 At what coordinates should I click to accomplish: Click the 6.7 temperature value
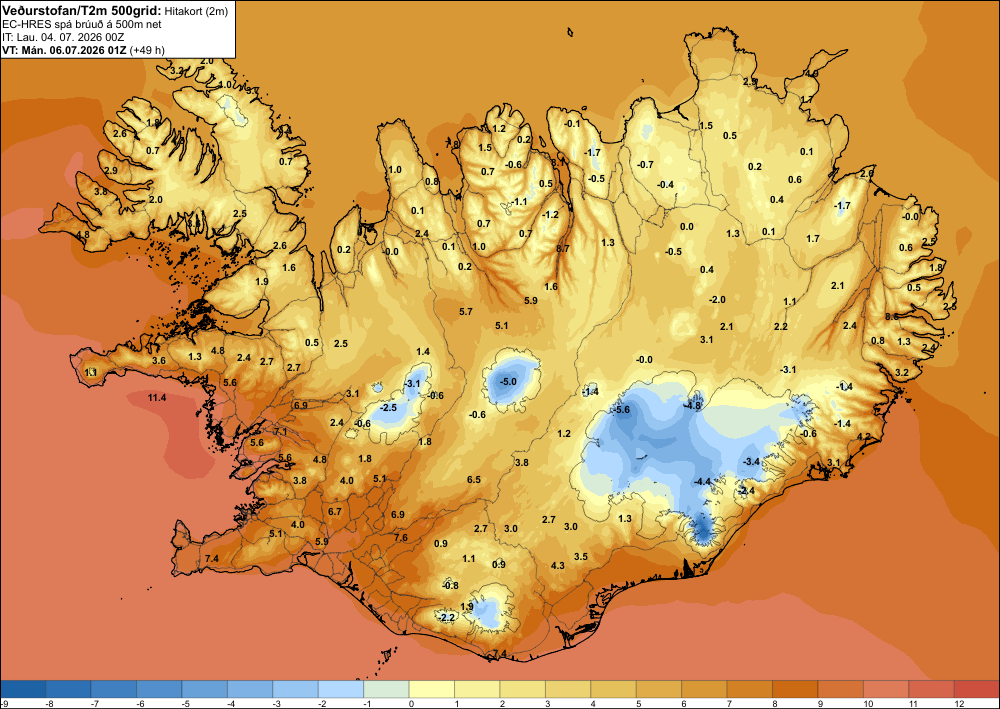[x=335, y=511]
